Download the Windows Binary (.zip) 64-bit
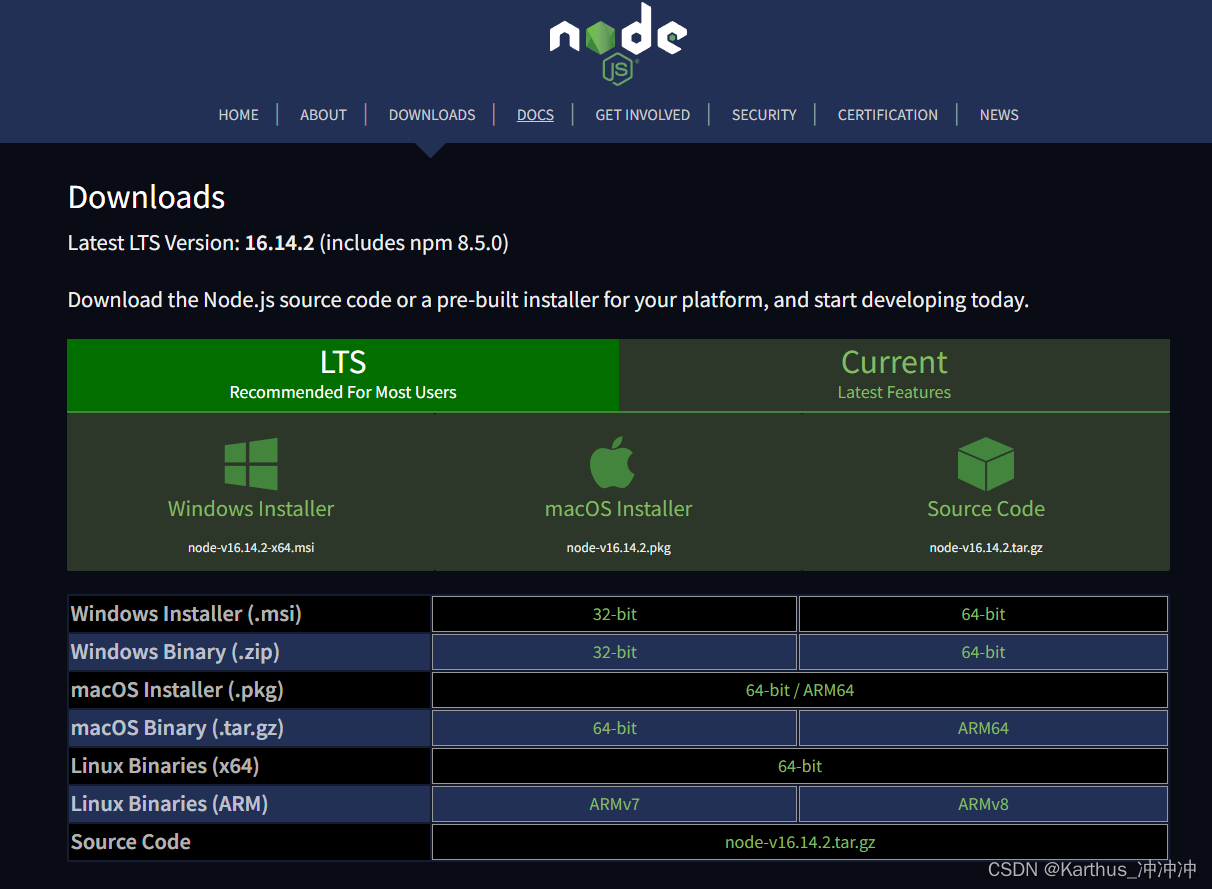 [983, 652]
